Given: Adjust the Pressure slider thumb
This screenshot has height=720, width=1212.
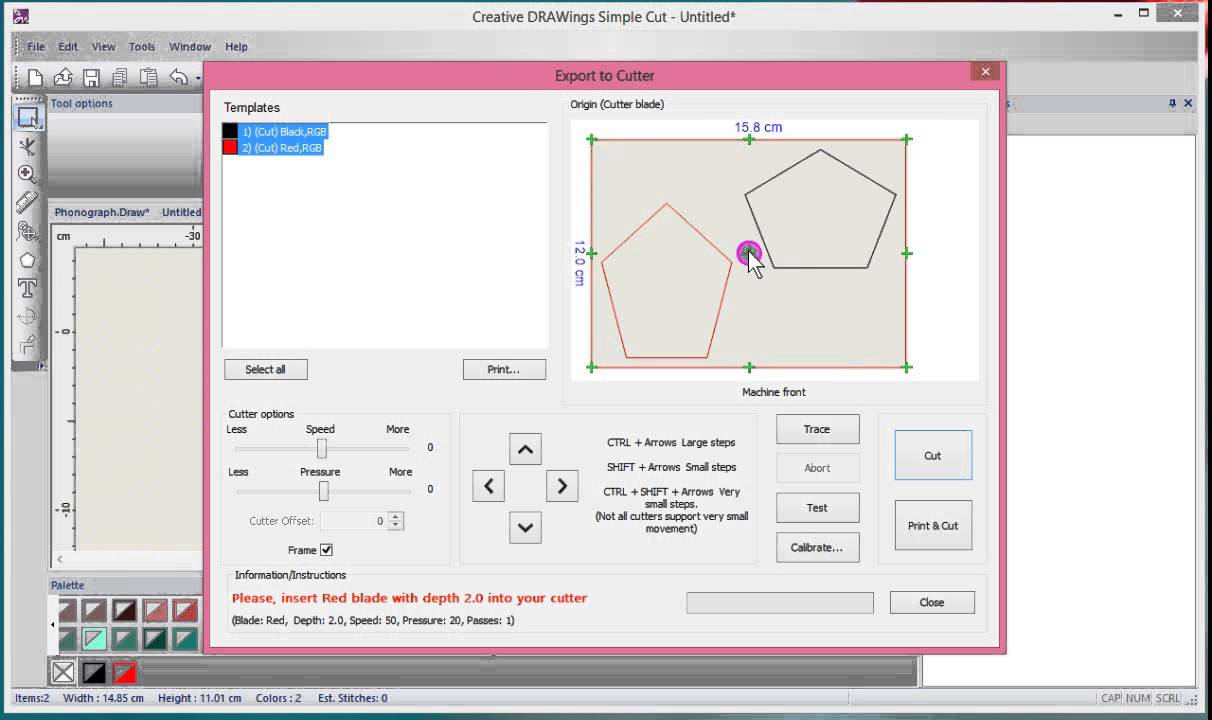Looking at the screenshot, I should point(324,491).
